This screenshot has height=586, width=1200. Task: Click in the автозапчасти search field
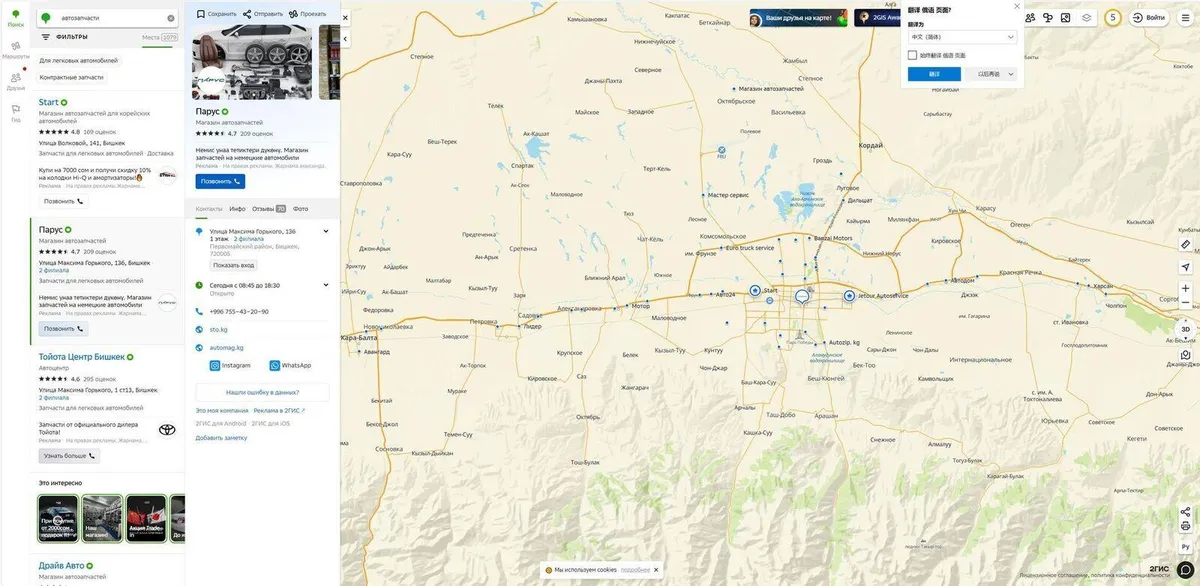point(110,18)
